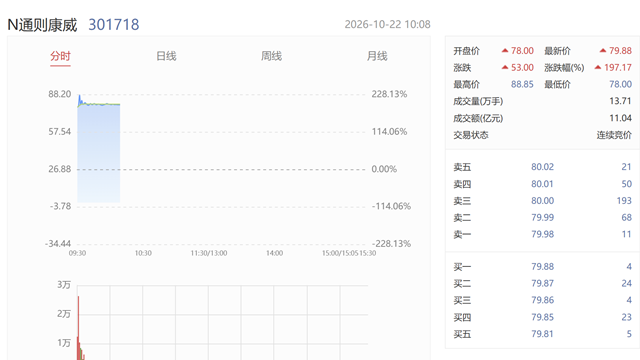Click the 卖二 volume 68
This screenshot has height=360, width=640.
[627, 217]
